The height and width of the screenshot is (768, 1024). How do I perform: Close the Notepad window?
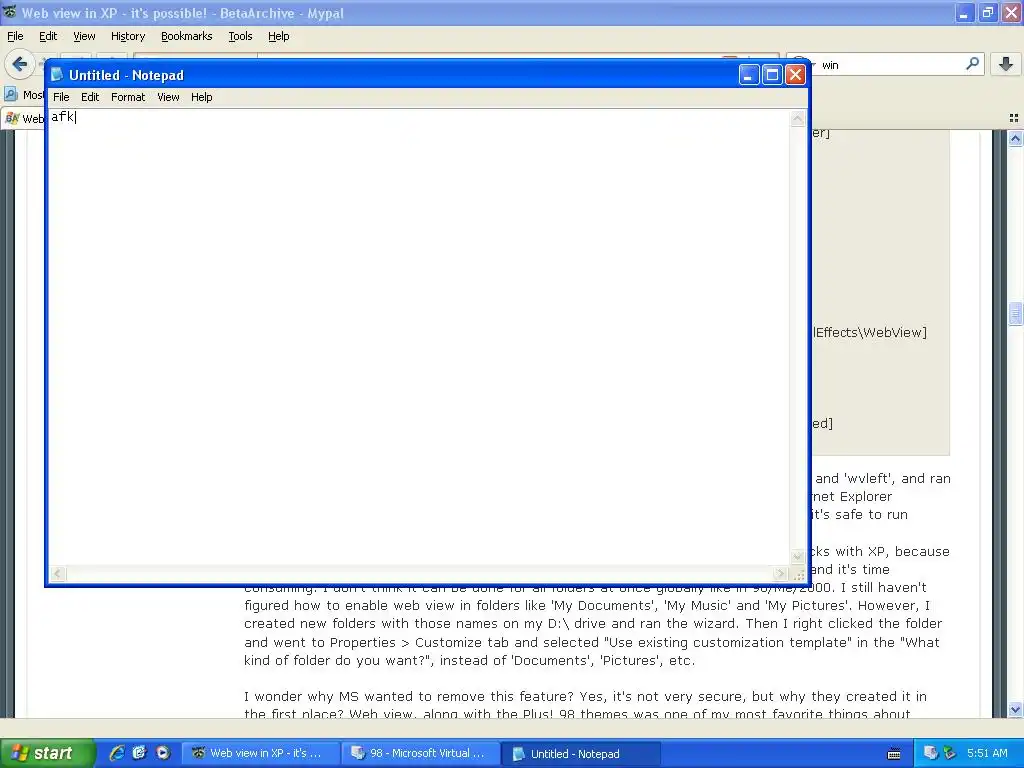coord(795,75)
